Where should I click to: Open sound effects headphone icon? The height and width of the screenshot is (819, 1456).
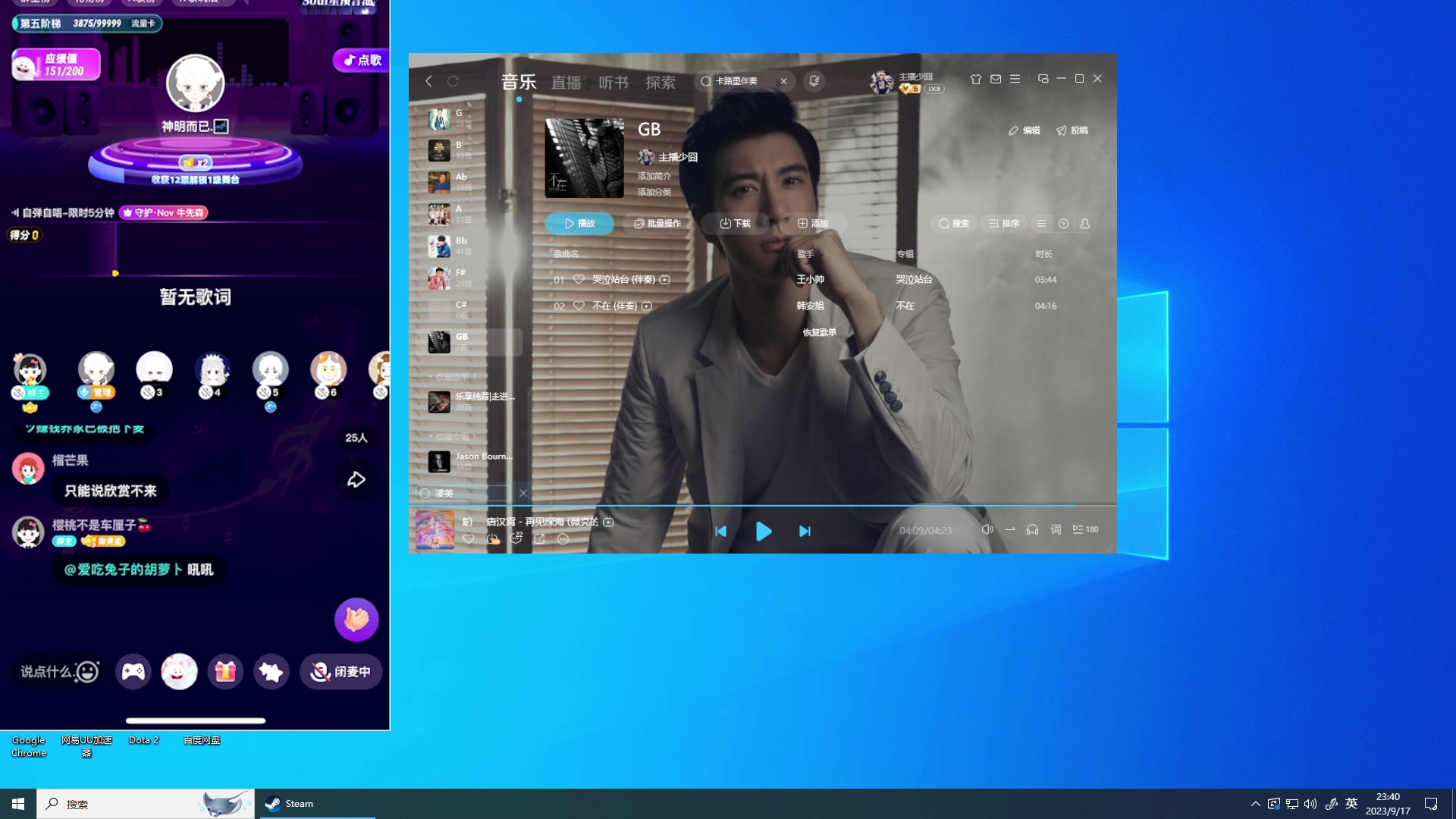tap(1032, 529)
